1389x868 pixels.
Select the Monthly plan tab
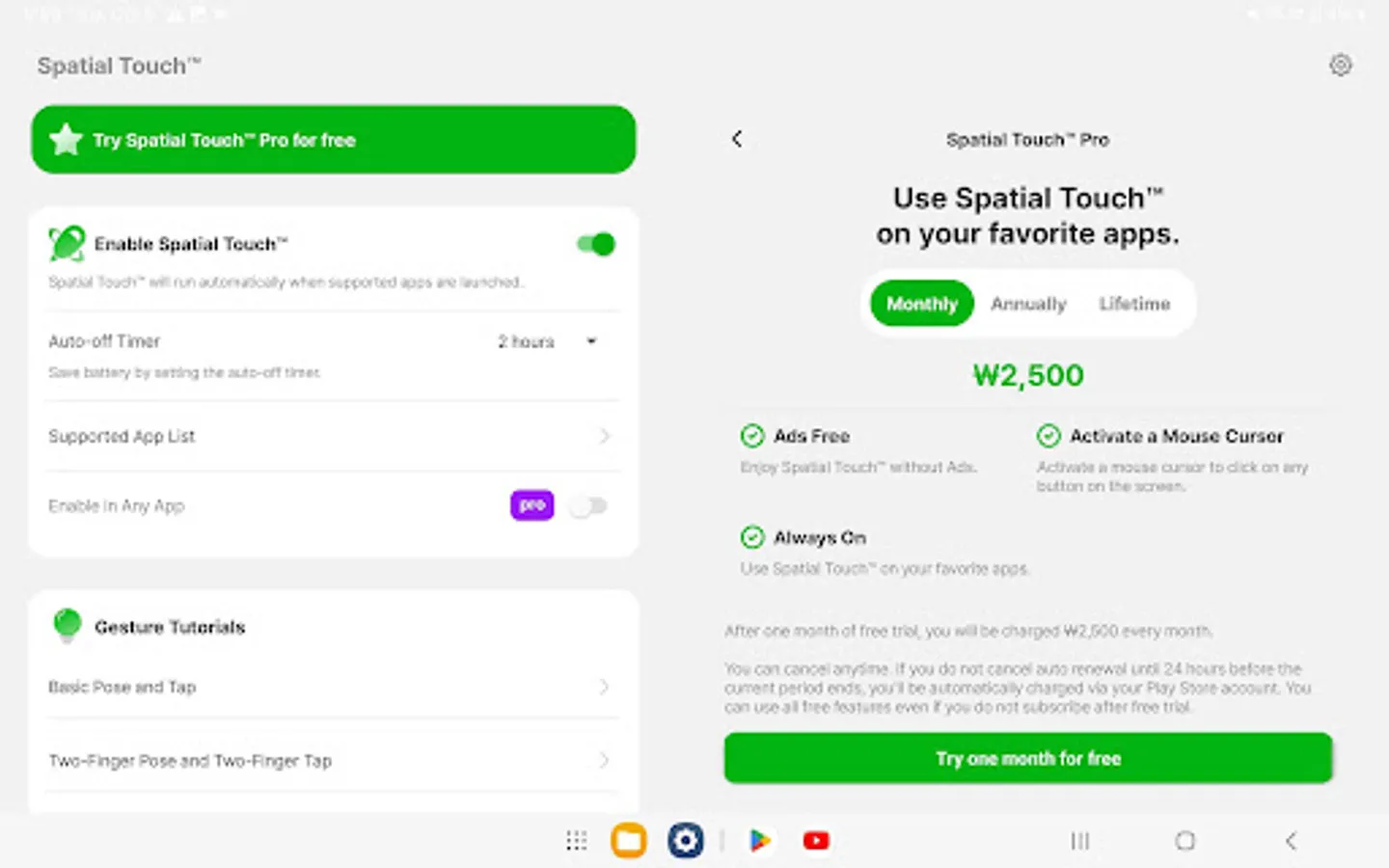[x=921, y=304]
